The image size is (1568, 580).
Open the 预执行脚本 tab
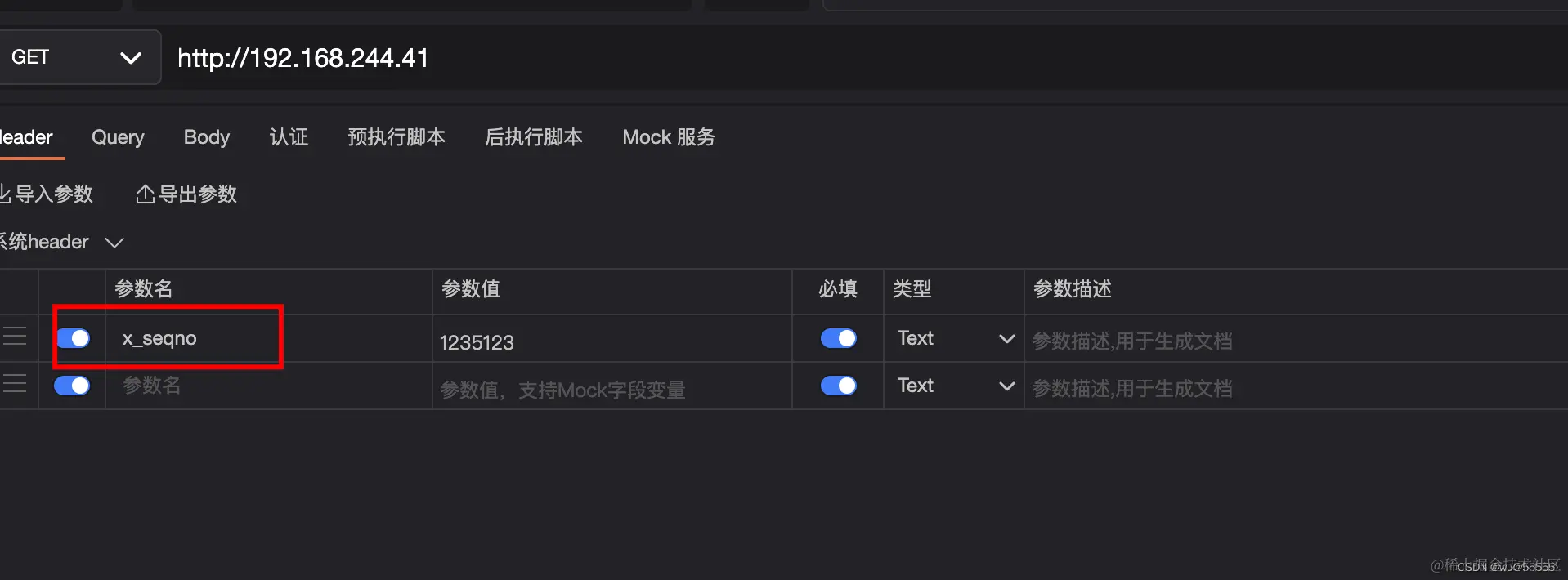(396, 136)
